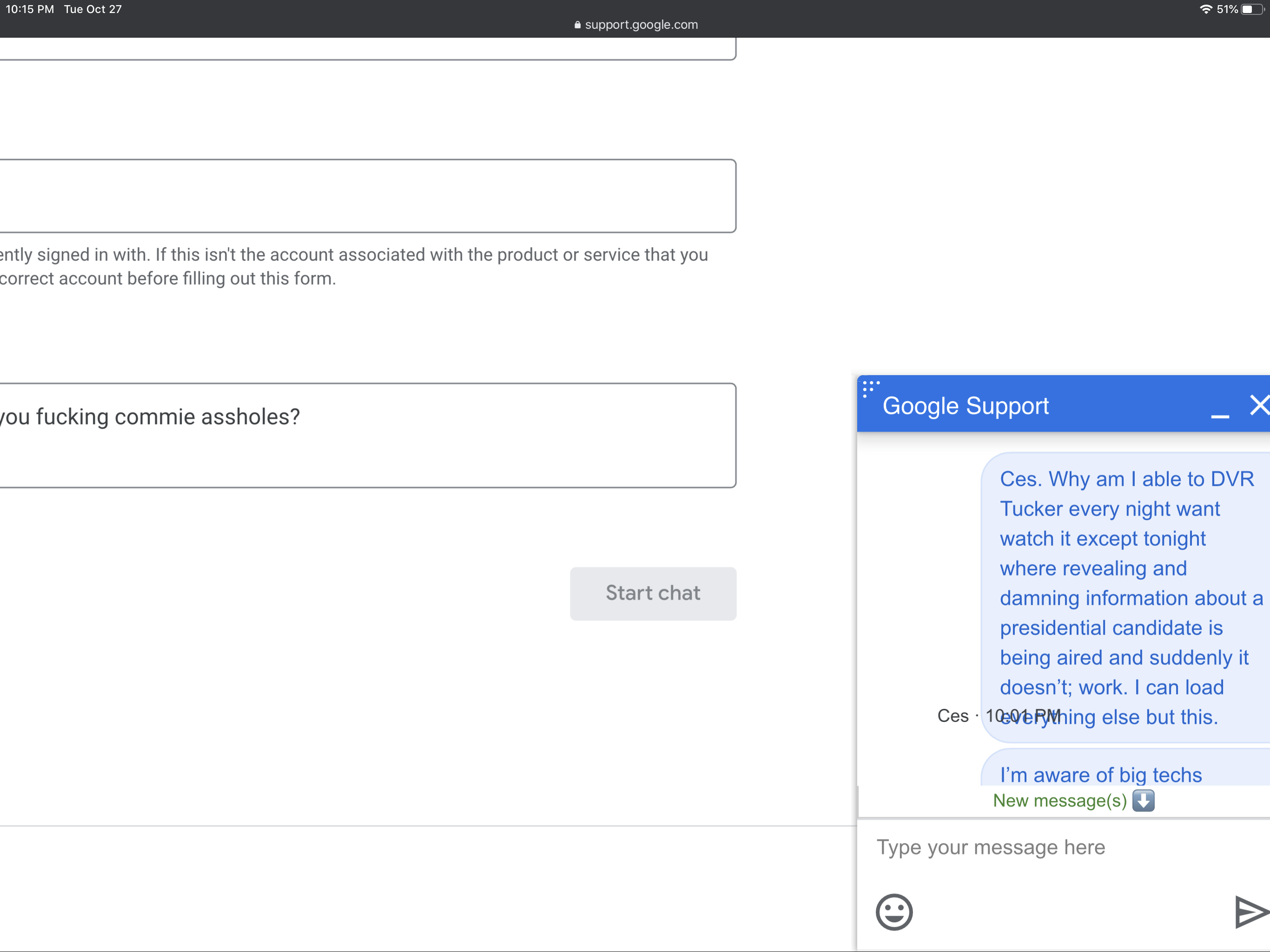Tap the battery indicator in status bar
The width and height of the screenshot is (1270, 952).
click(x=1253, y=9)
